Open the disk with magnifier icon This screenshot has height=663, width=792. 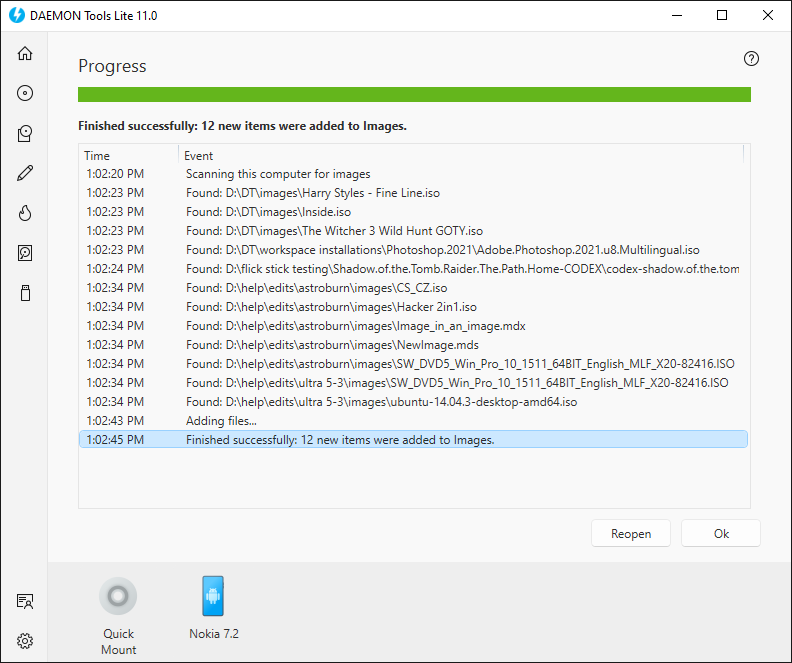(x=25, y=253)
